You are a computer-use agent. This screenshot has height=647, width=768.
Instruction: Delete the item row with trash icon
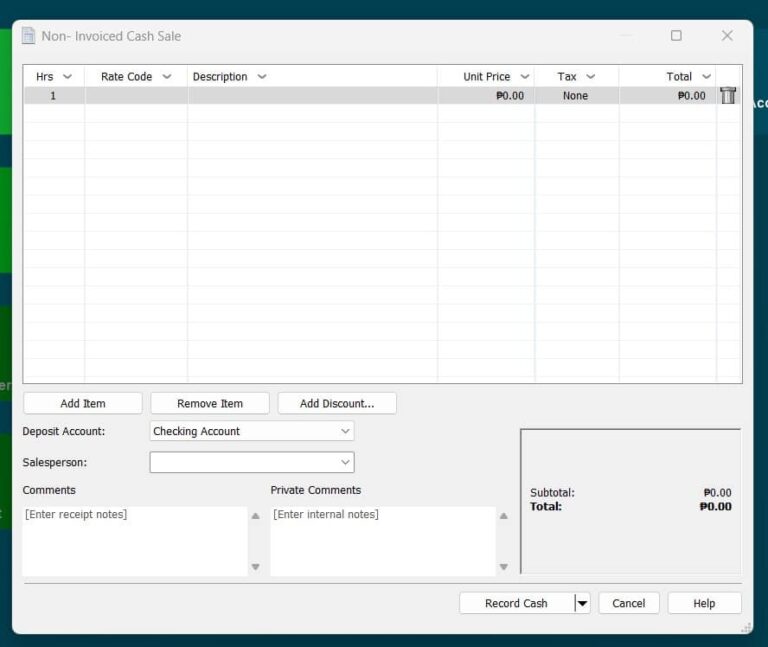[728, 96]
